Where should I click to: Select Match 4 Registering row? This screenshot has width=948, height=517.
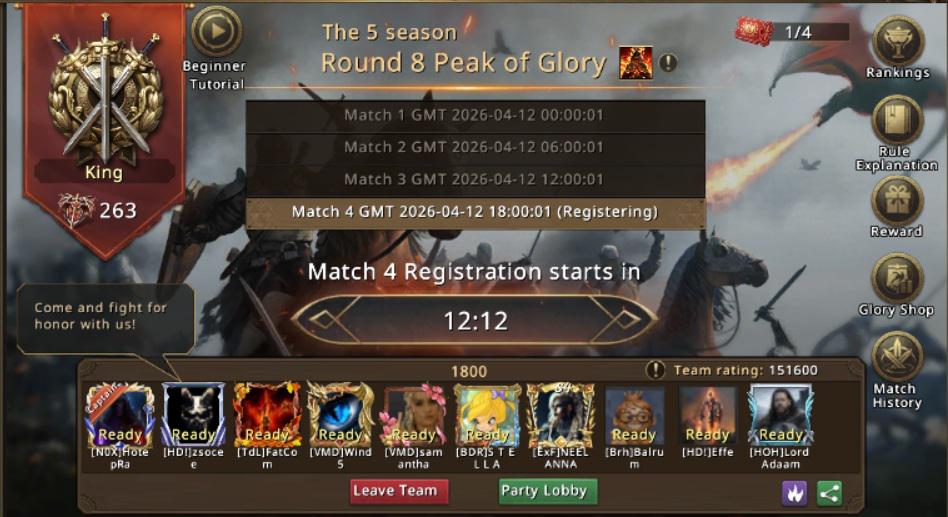(x=475, y=212)
